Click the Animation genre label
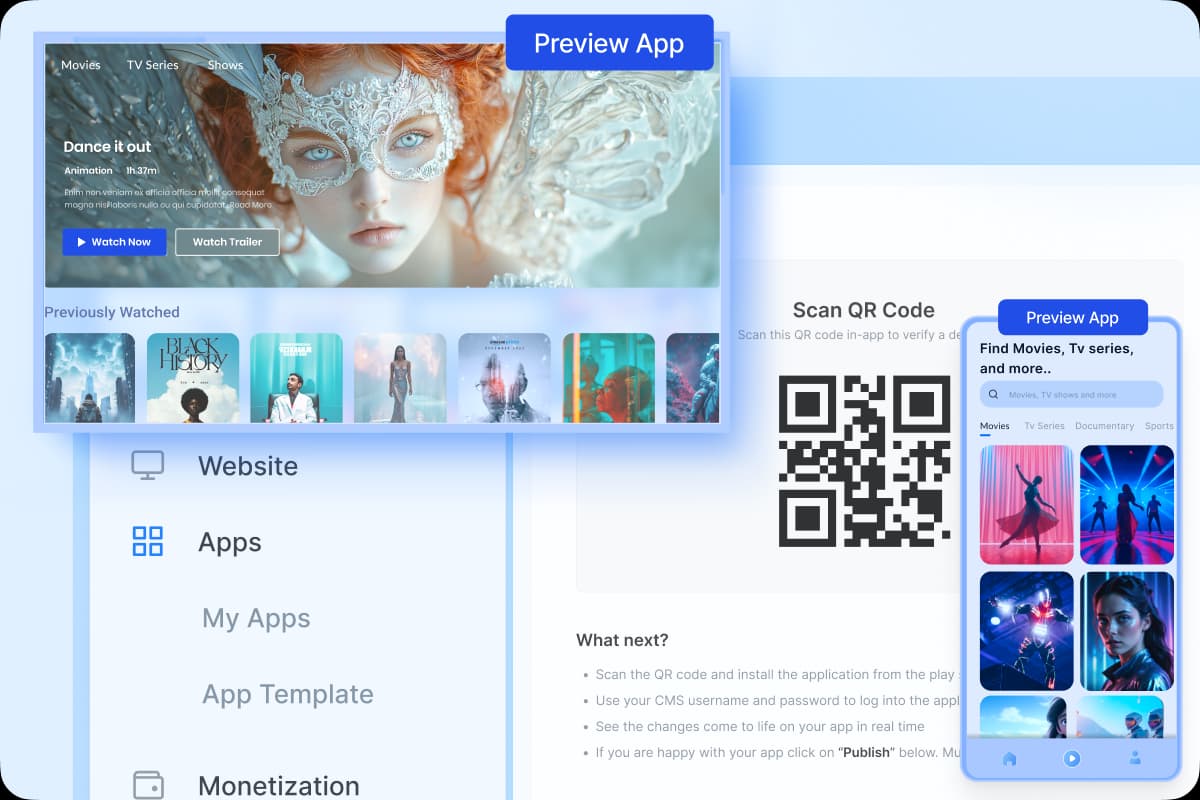The height and width of the screenshot is (800, 1200). (89, 171)
